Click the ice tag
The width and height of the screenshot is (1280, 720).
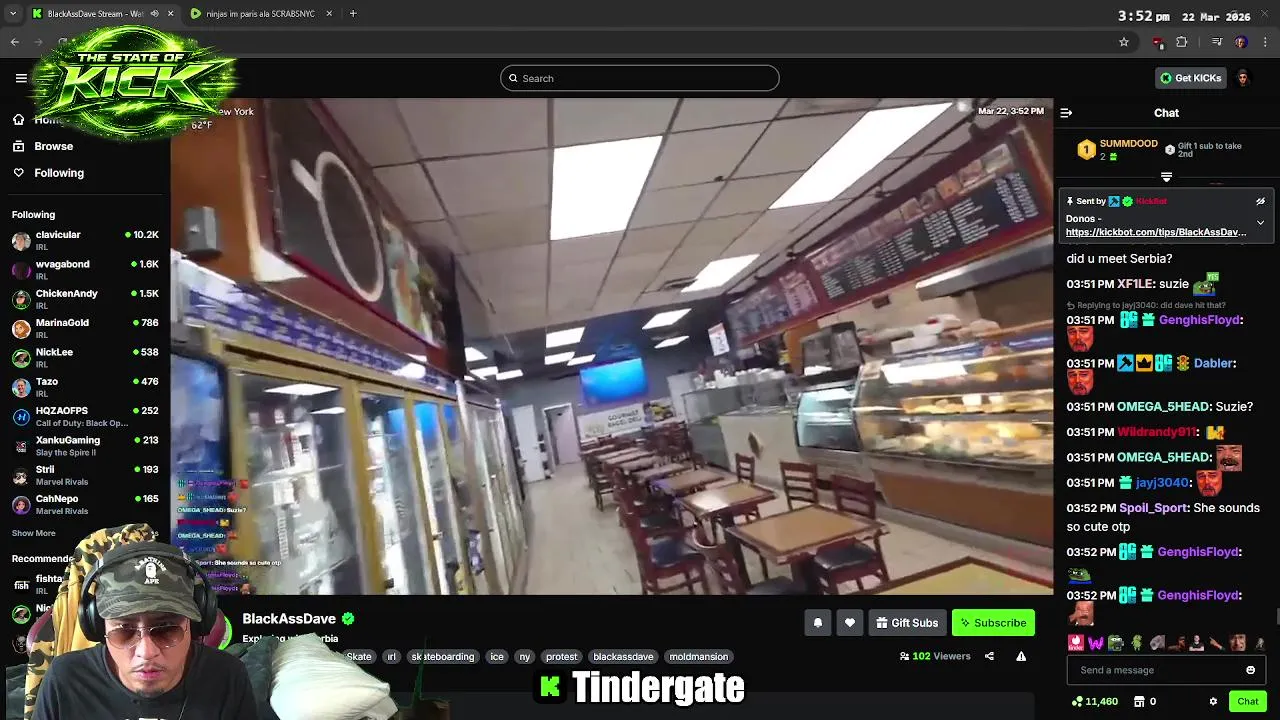point(497,657)
